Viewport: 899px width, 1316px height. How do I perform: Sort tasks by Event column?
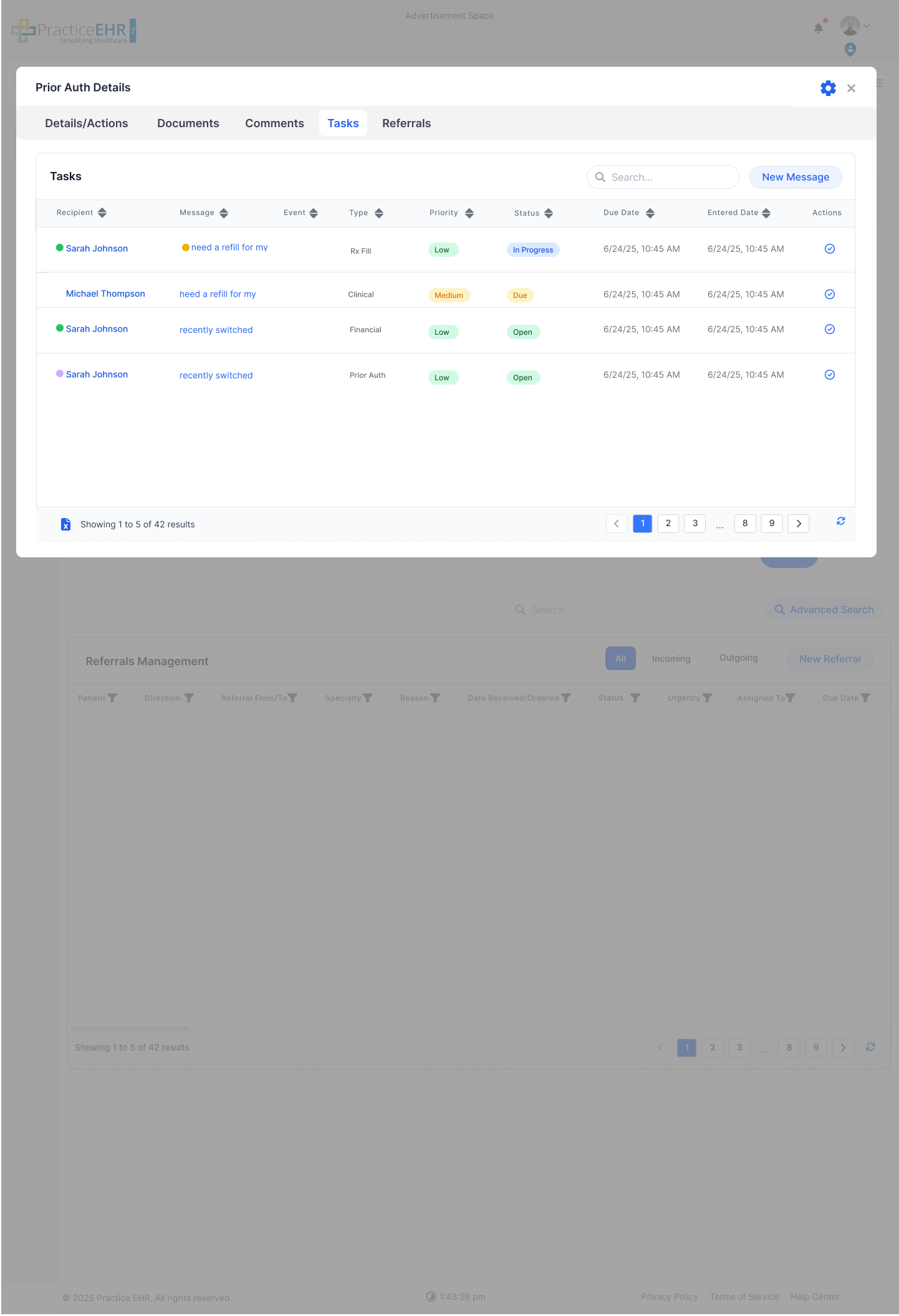coord(314,213)
